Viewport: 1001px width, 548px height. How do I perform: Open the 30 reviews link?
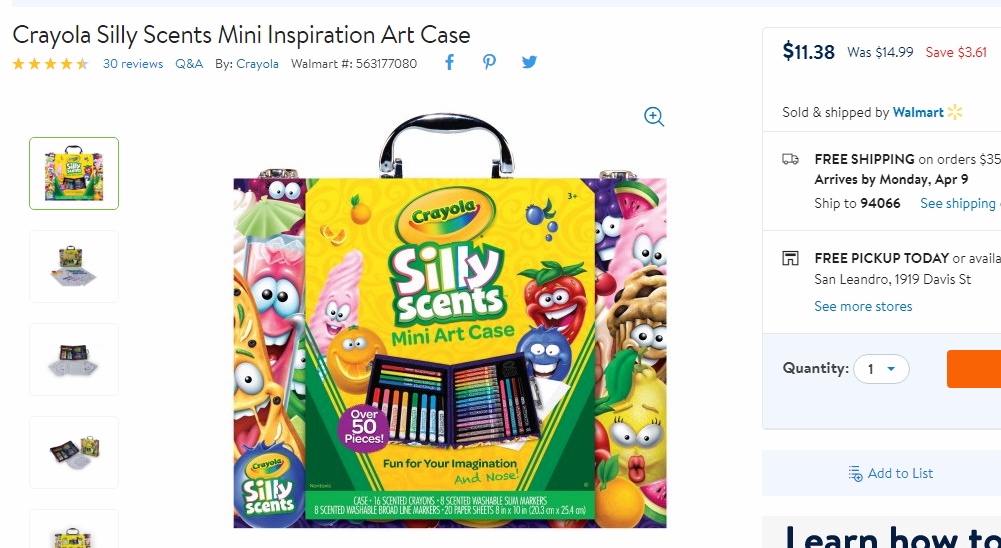(133, 64)
